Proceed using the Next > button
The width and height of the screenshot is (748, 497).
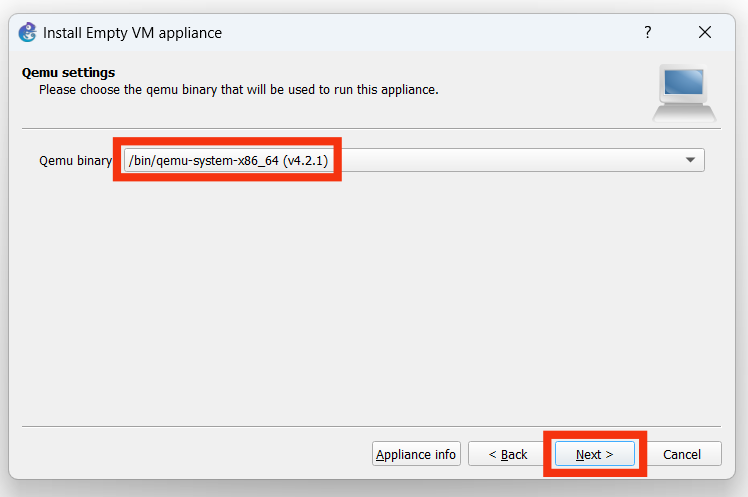point(594,454)
